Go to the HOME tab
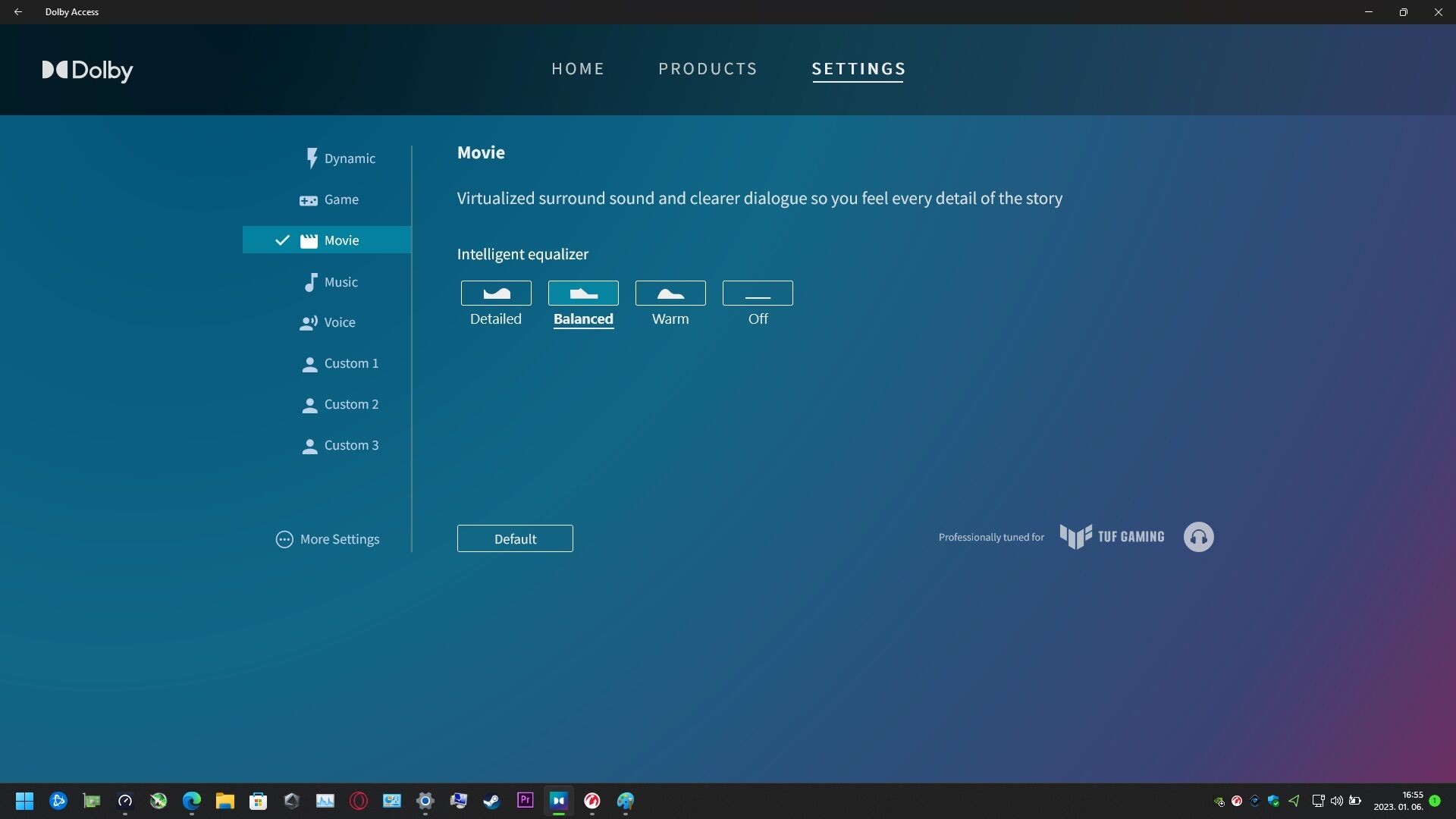This screenshot has height=819, width=1456. point(578,69)
